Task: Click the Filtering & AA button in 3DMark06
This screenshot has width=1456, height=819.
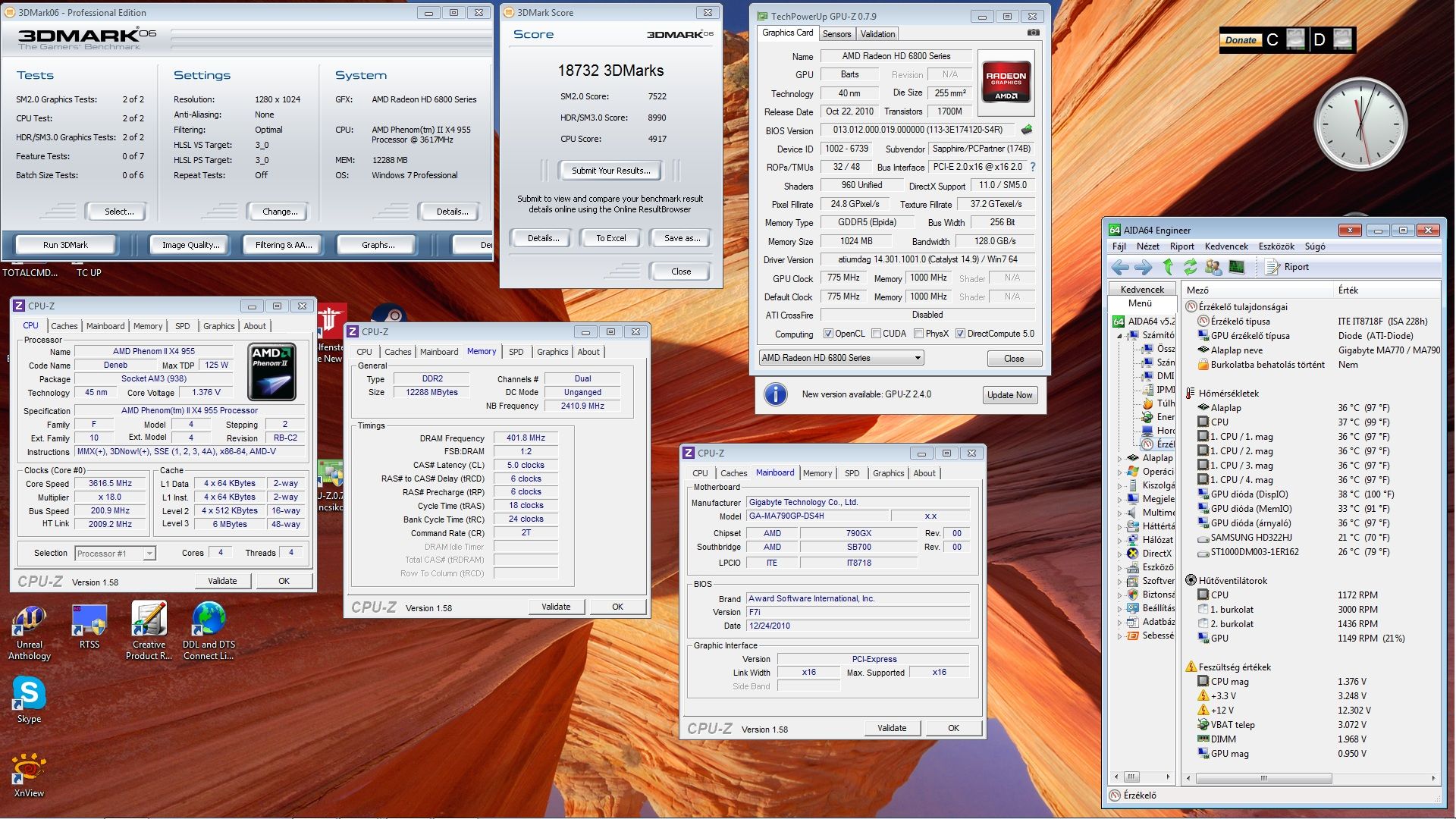Action: pos(283,245)
